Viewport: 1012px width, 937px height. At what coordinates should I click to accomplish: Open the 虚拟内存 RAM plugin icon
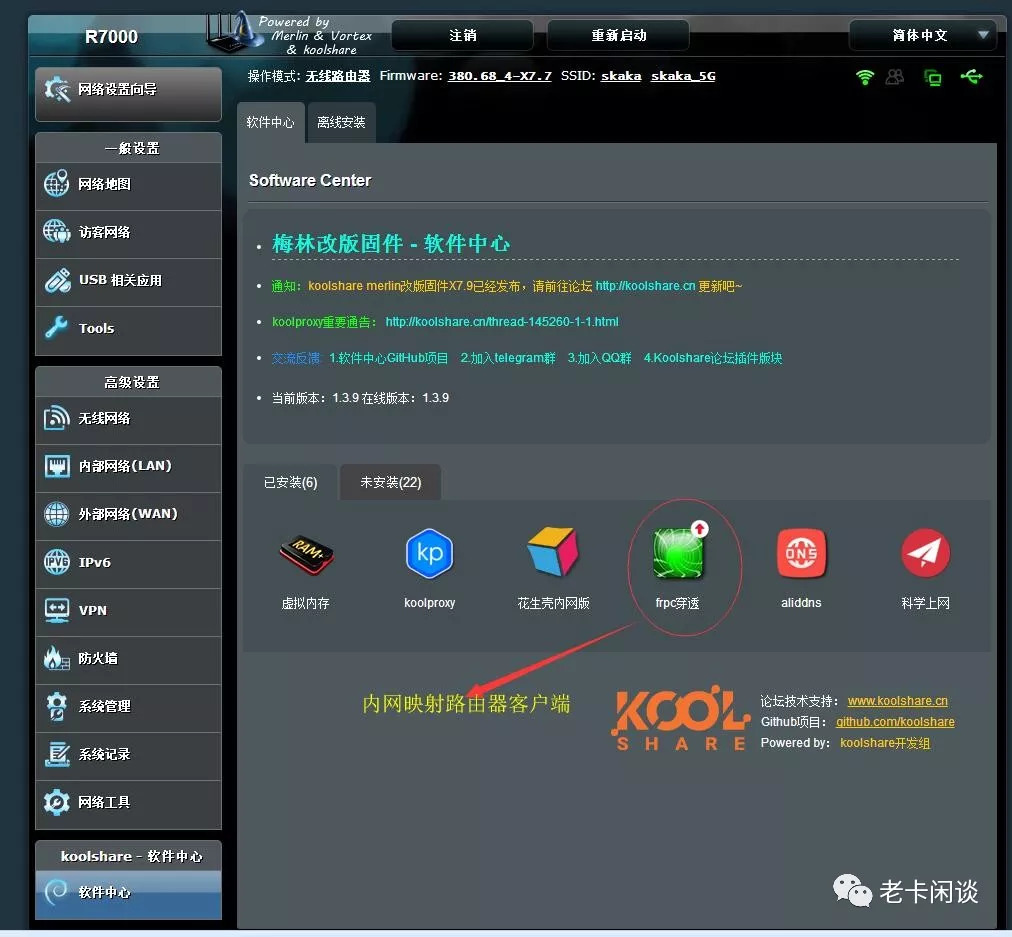pos(306,554)
